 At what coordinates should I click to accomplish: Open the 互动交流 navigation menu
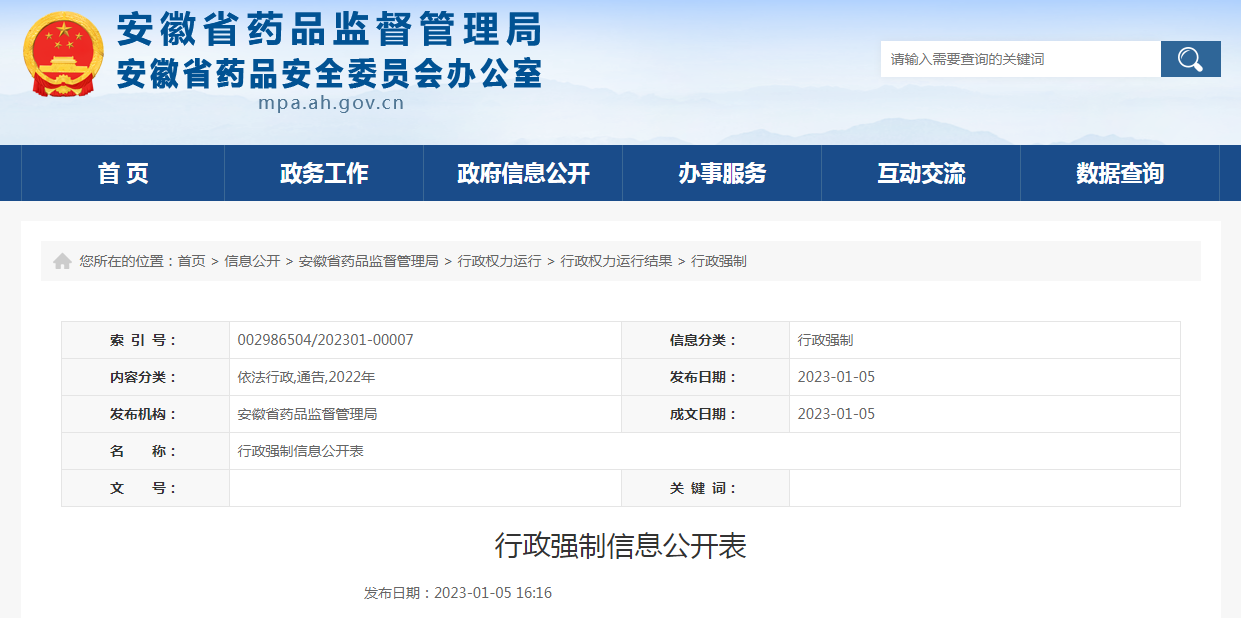pyautogui.click(x=921, y=173)
